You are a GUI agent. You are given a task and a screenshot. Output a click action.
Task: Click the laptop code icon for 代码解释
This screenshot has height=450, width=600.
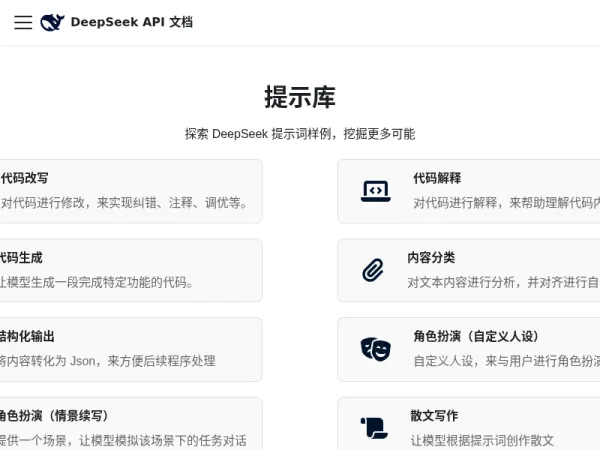point(376,191)
